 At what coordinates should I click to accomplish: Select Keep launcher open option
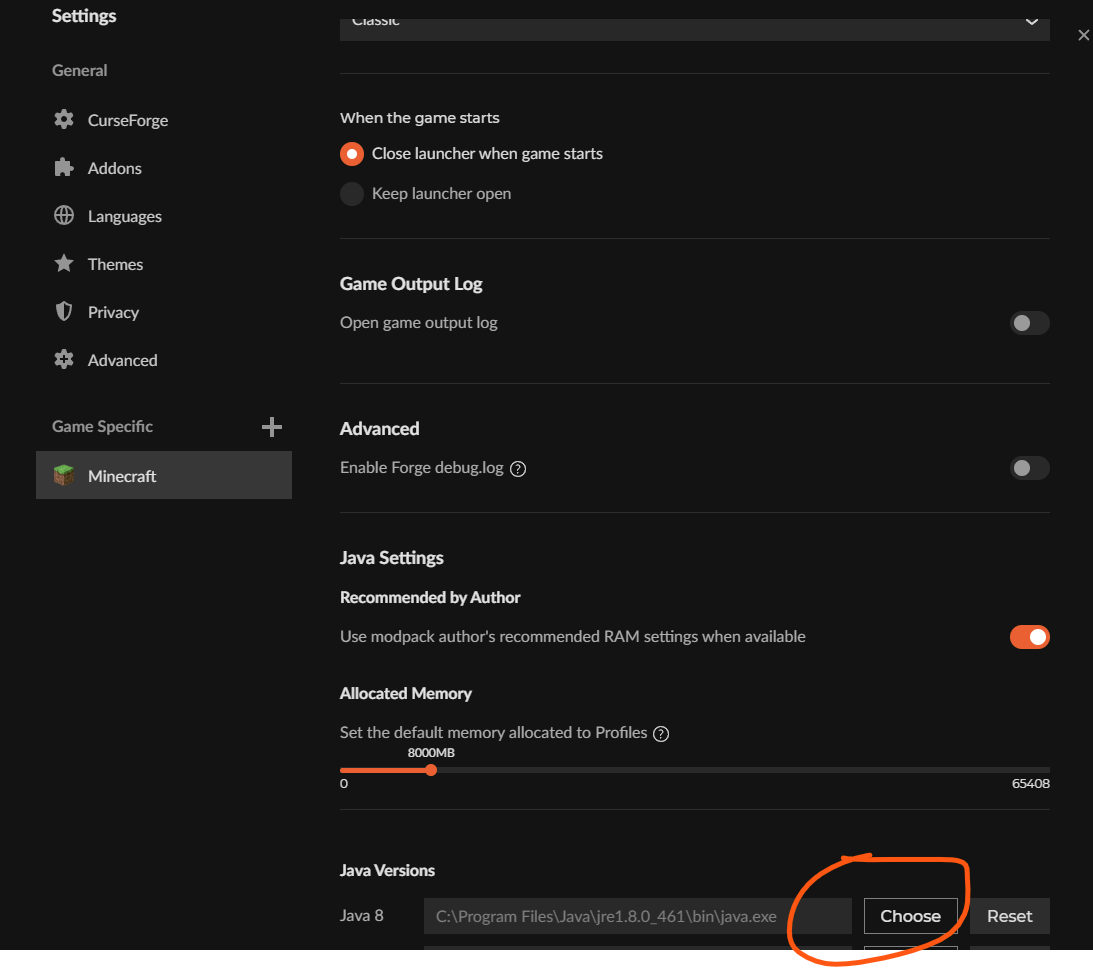pyautogui.click(x=351, y=194)
